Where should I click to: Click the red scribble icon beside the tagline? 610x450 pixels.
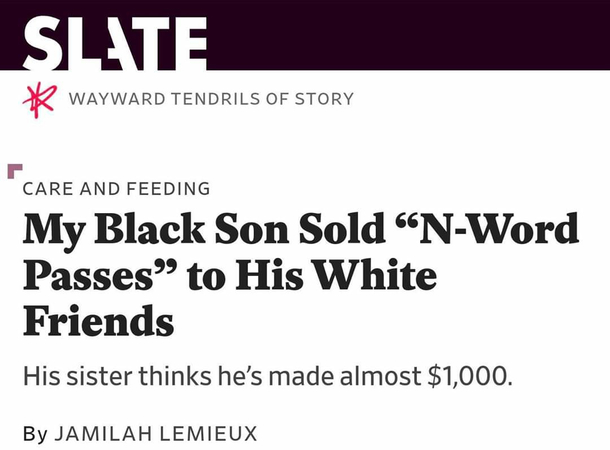point(40,100)
